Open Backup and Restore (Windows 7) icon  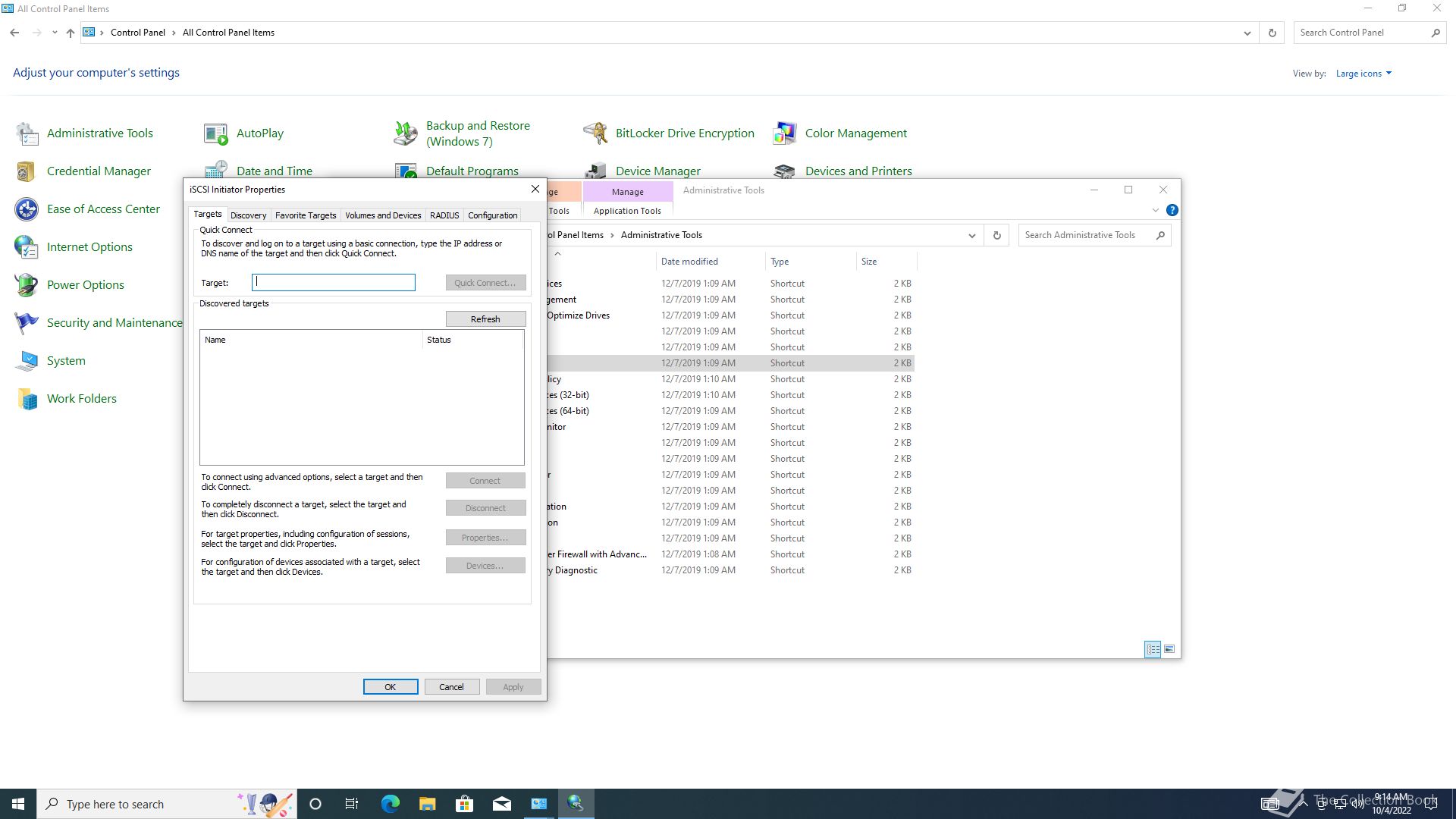[406, 133]
